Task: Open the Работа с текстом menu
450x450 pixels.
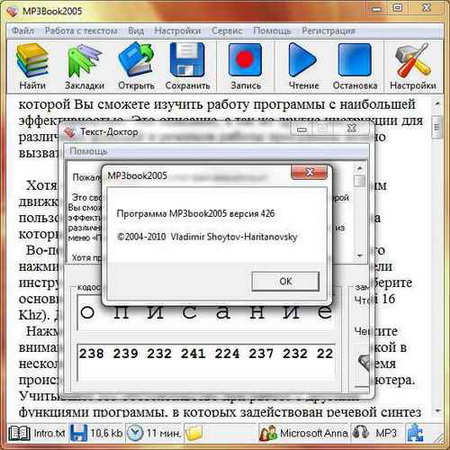Action: point(81,31)
